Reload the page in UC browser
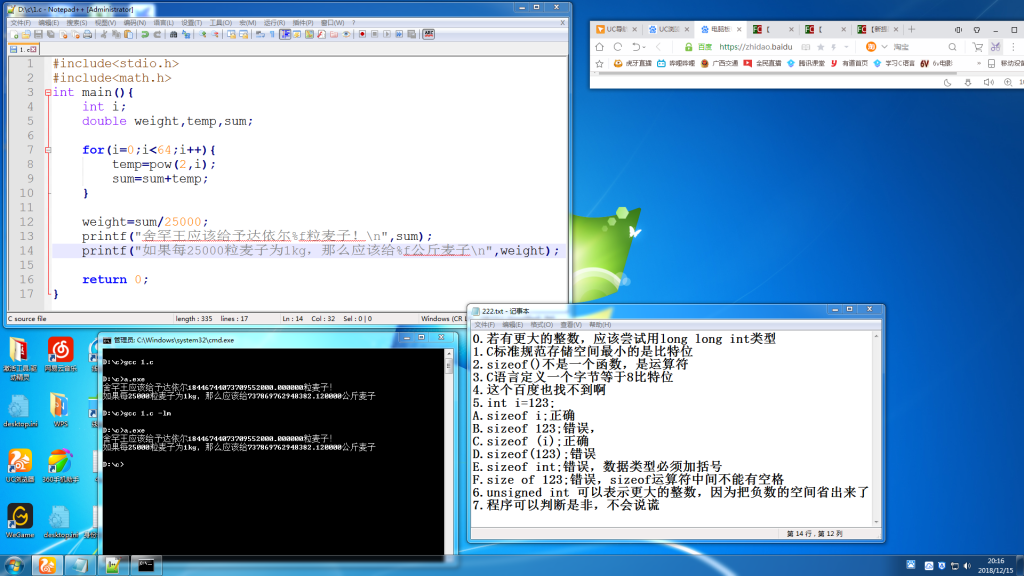The height and width of the screenshot is (576, 1024). 618,47
